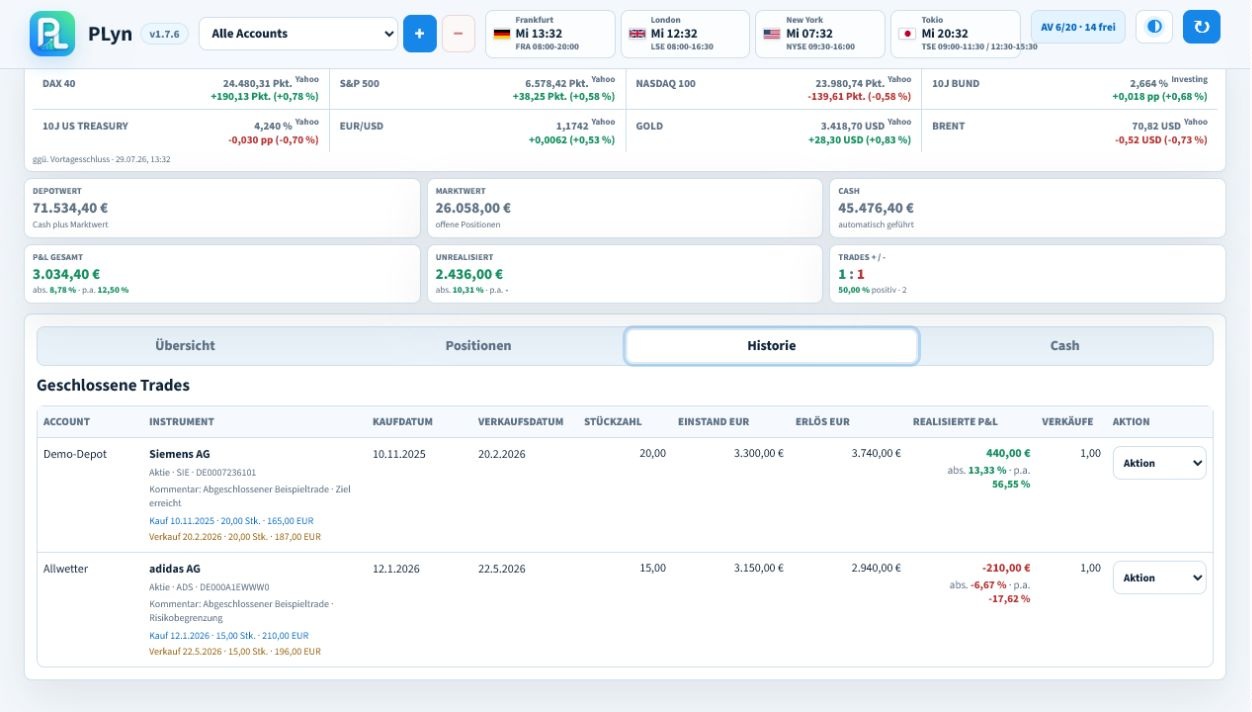Switch to the Positionen tab
Screen dimensions: 1252x712
pyautogui.click(x=478, y=346)
